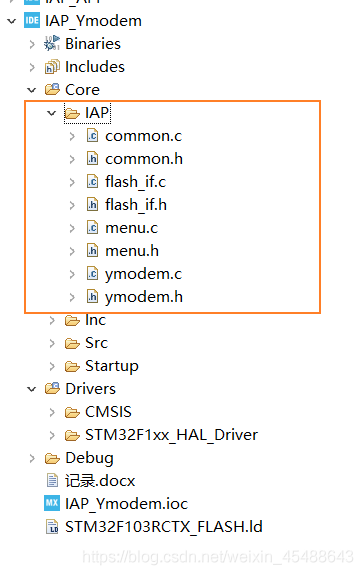The height and width of the screenshot is (575, 363).
Task: Click the IAP folder icon
Action: pos(72,113)
